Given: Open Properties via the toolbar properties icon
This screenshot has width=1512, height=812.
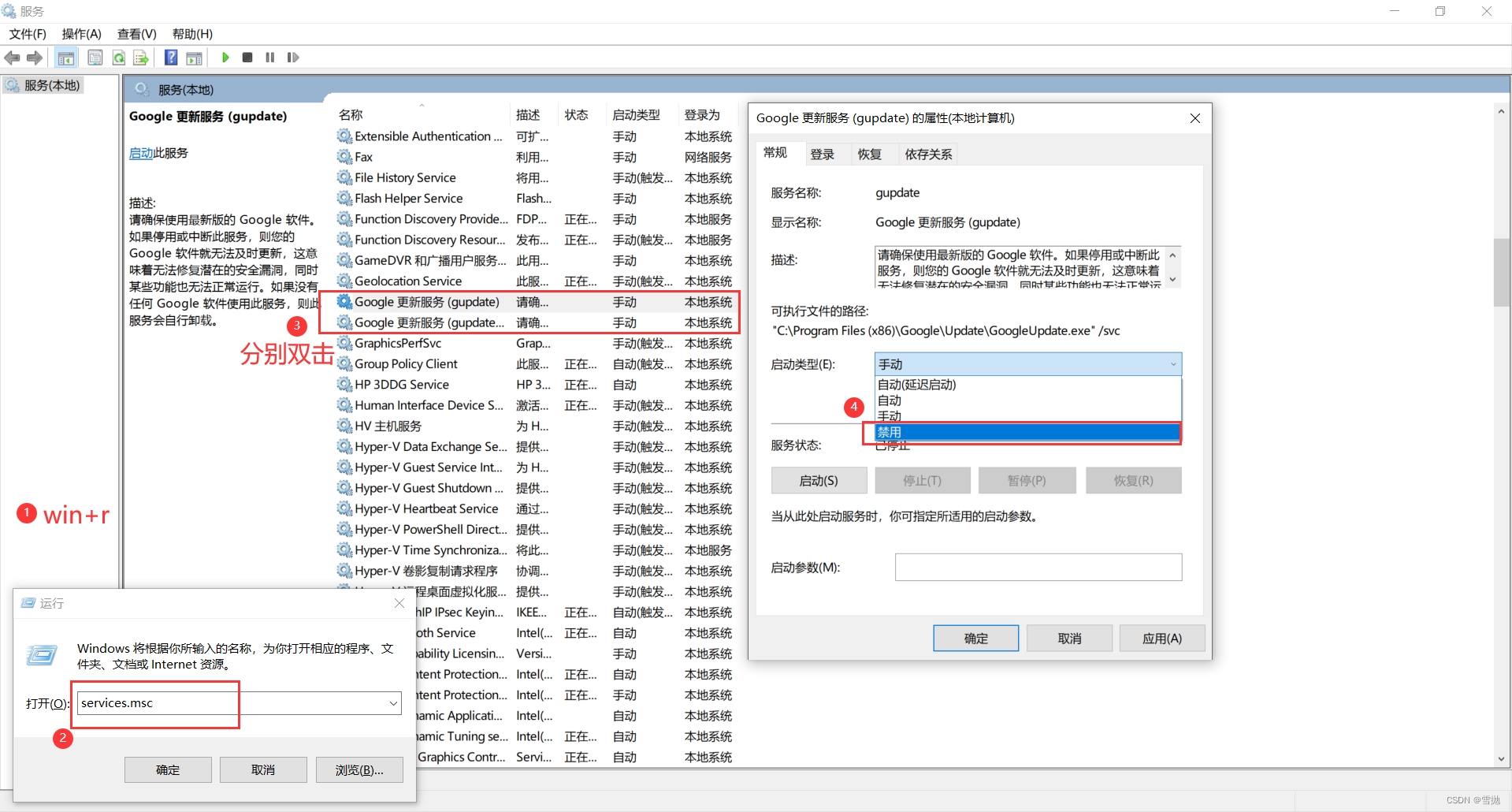Looking at the screenshot, I should click(95, 58).
